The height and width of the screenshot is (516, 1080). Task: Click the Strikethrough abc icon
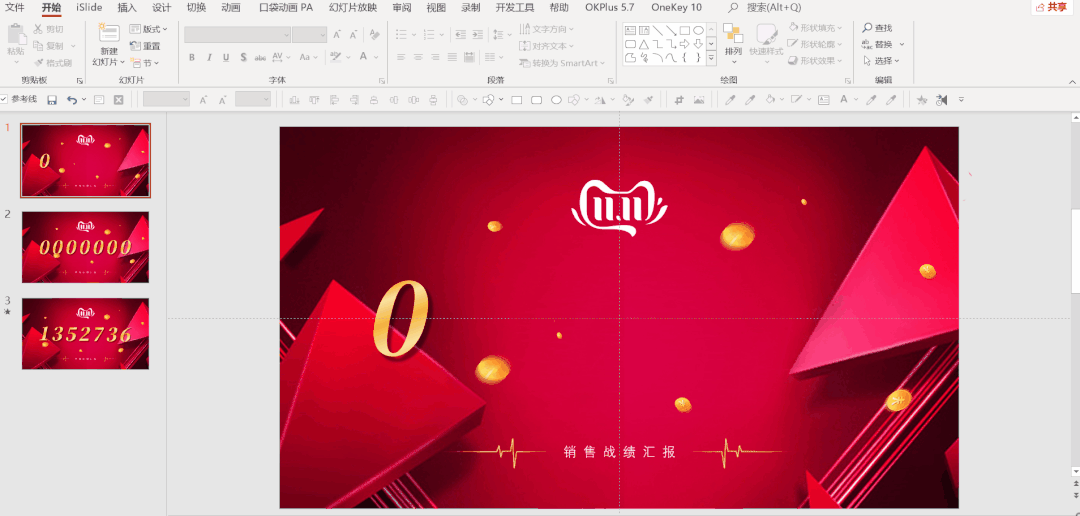tap(260, 57)
